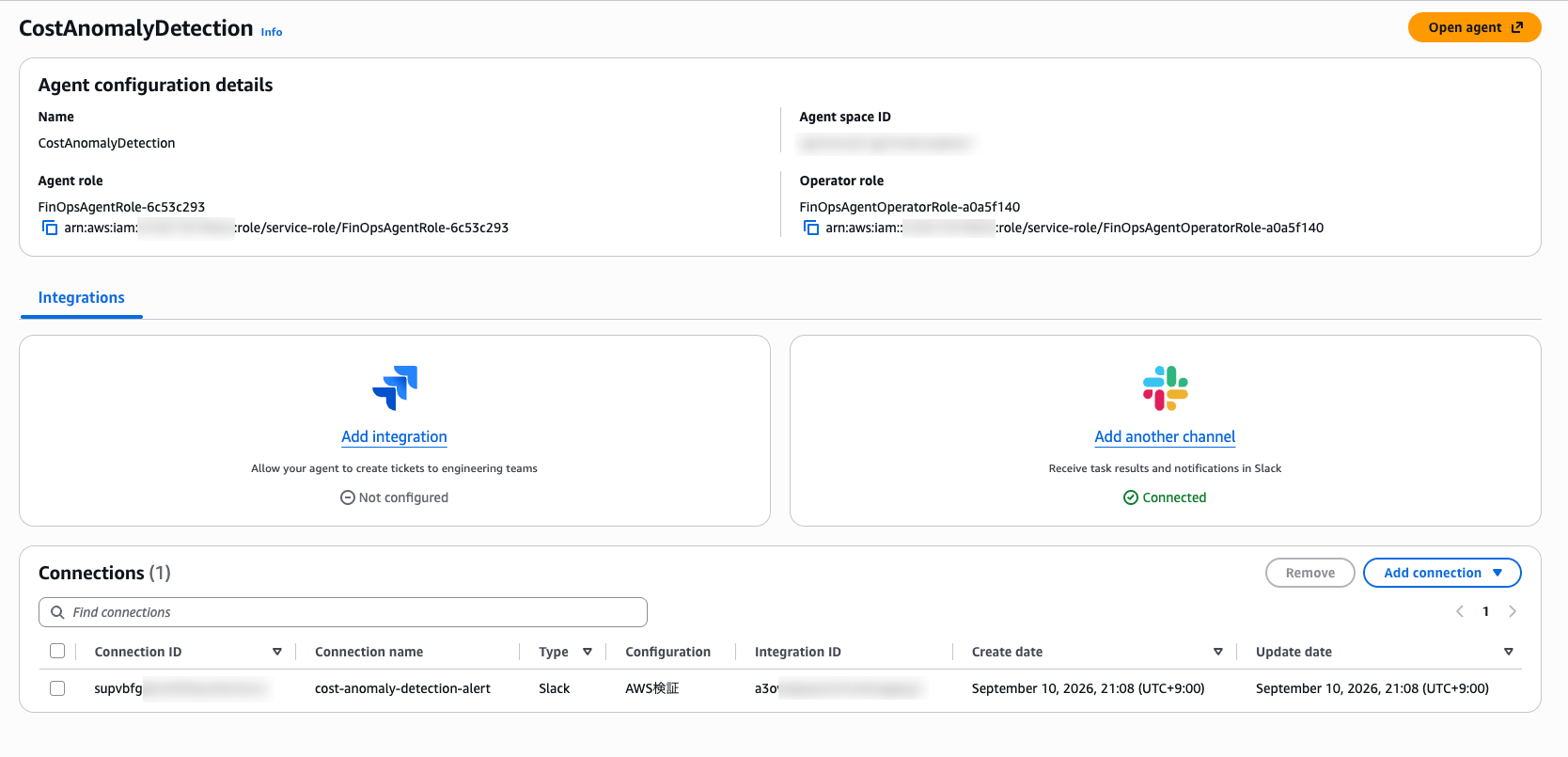Click the FinOpsAgentRole-6c53c293 role name
This screenshot has width=1568, height=757.
tap(121, 207)
